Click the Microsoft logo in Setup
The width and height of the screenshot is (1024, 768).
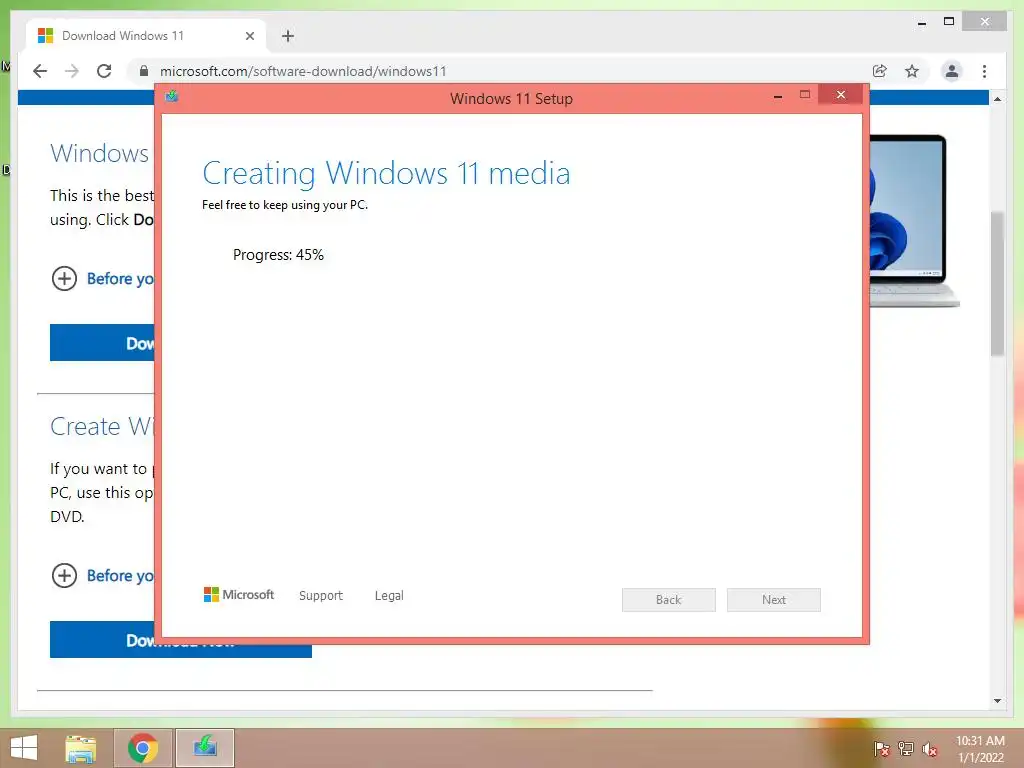pos(239,594)
